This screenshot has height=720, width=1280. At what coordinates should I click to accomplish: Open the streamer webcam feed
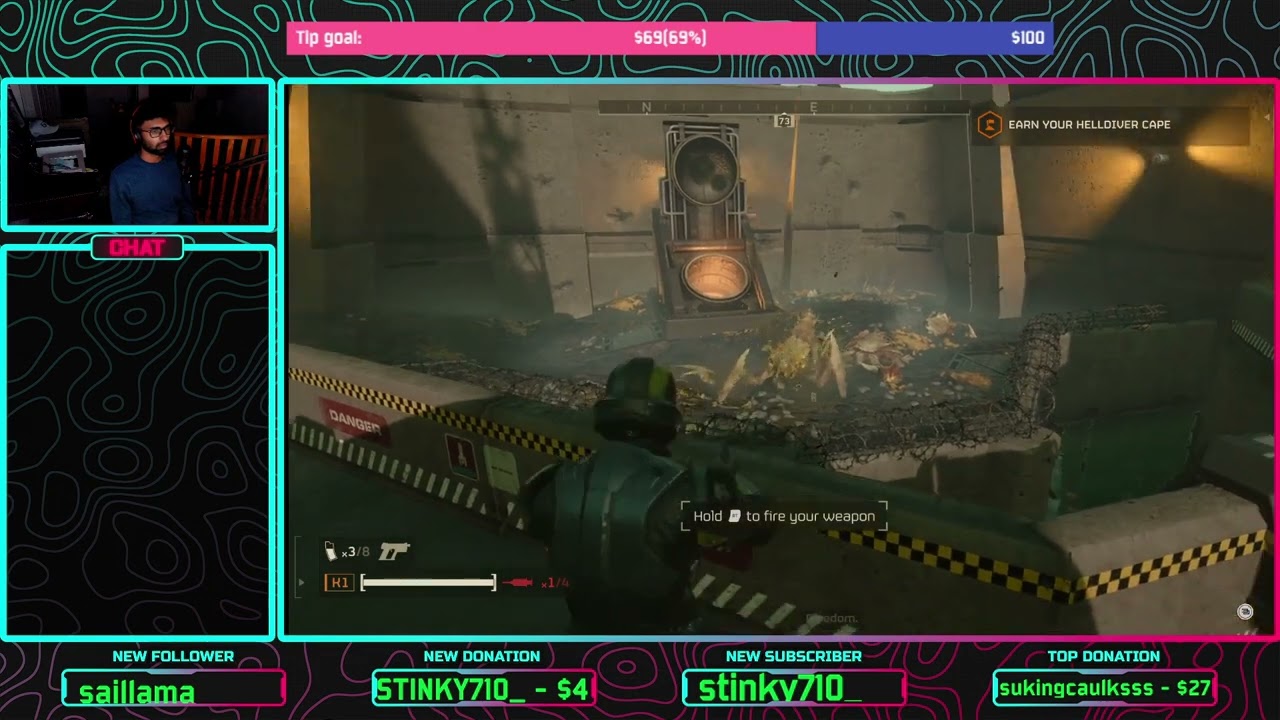point(139,154)
